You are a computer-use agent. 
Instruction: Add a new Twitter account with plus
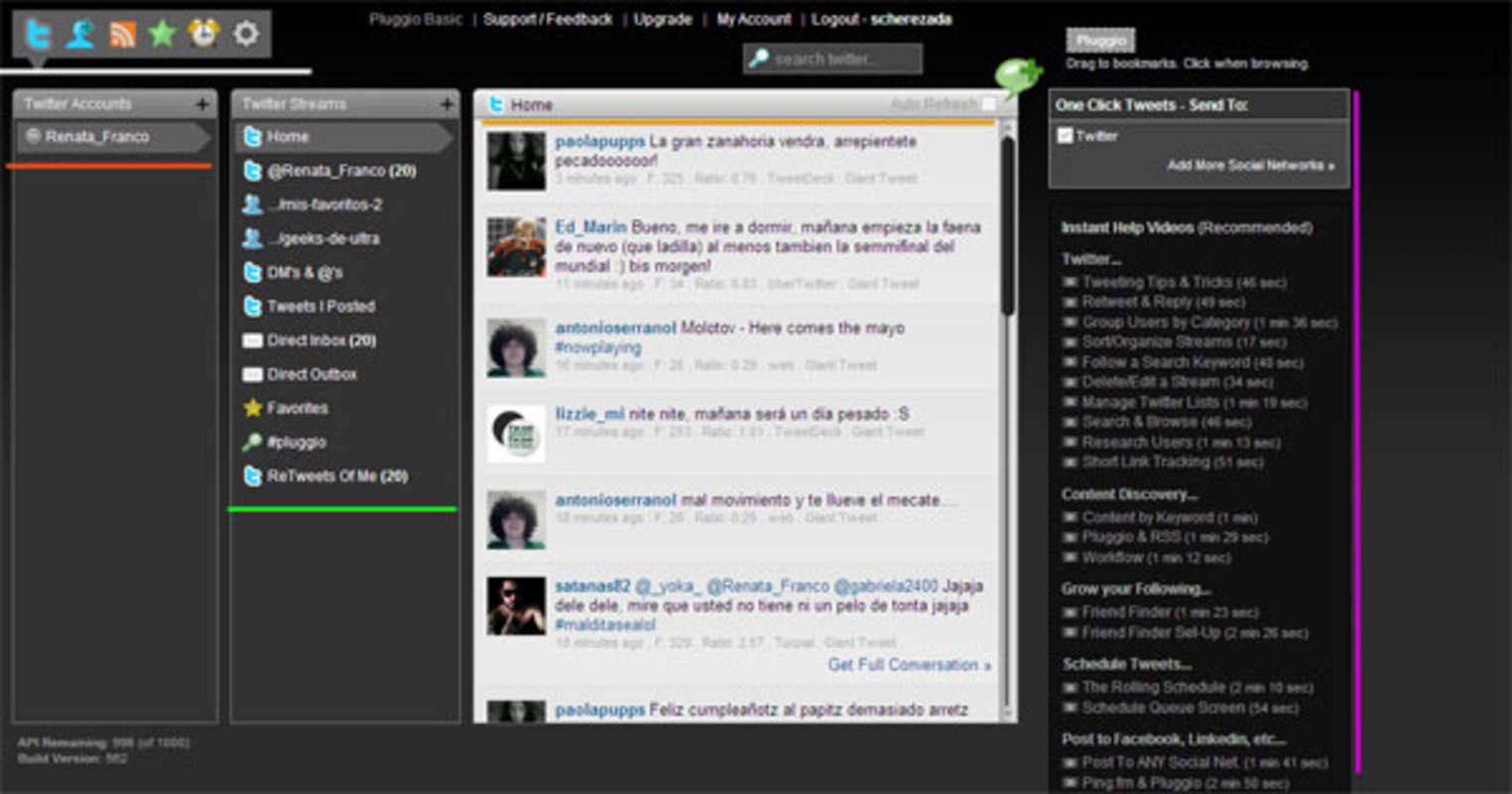(x=202, y=103)
